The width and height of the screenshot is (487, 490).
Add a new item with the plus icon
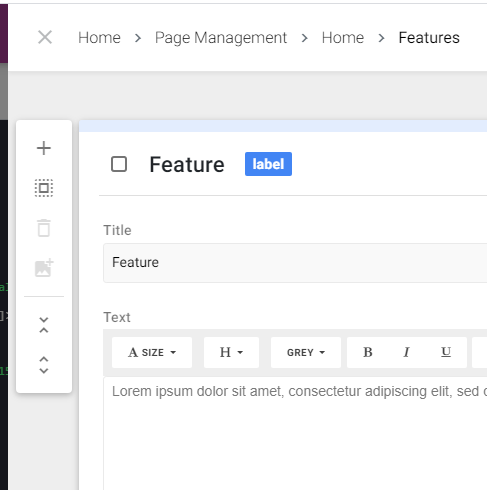[44, 148]
